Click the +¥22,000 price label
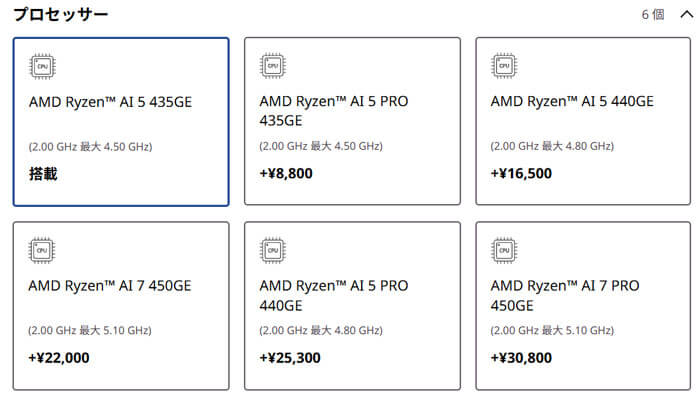 pyautogui.click(x=59, y=358)
